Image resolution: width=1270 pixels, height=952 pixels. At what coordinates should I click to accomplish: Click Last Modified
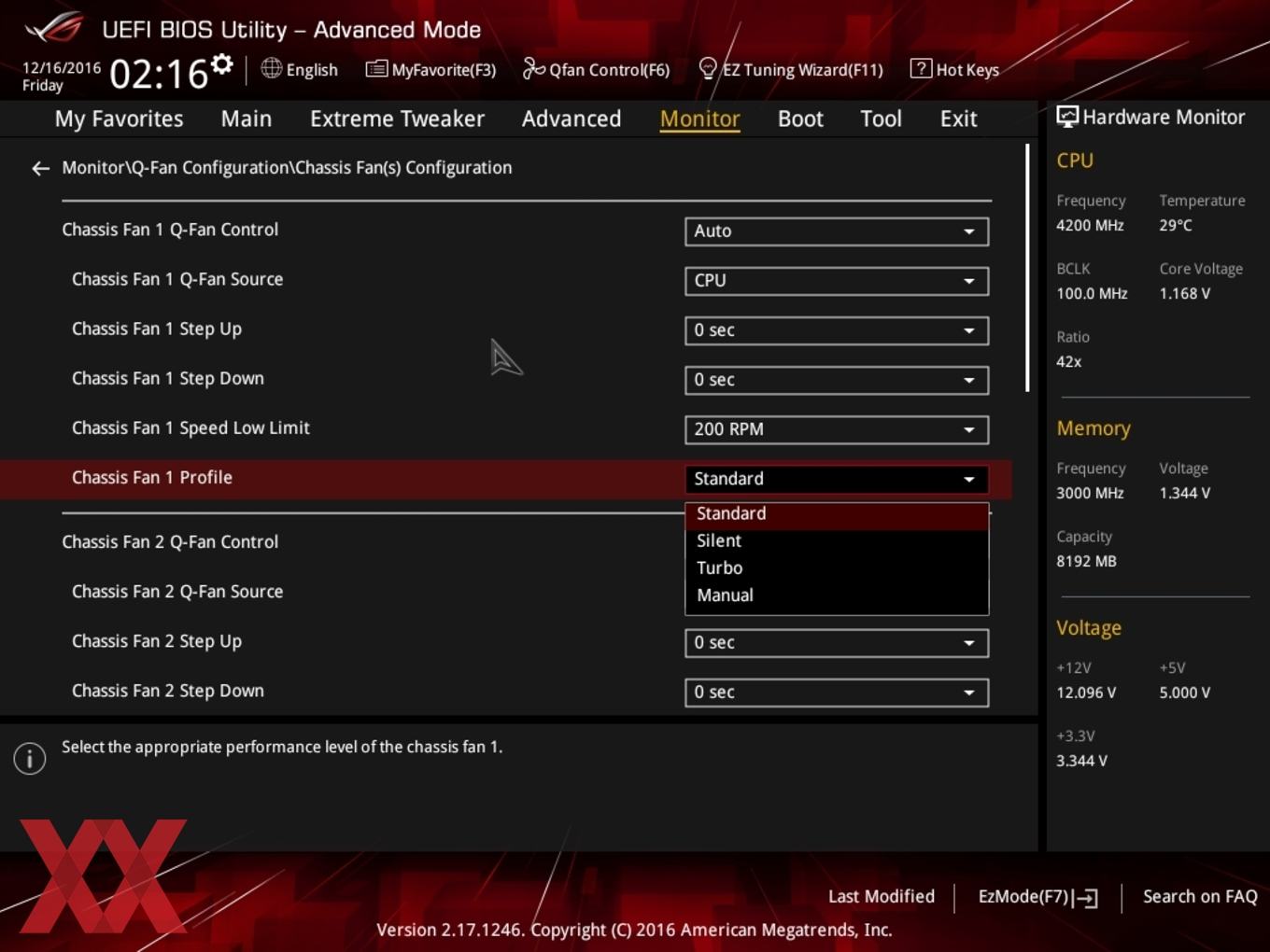882,897
